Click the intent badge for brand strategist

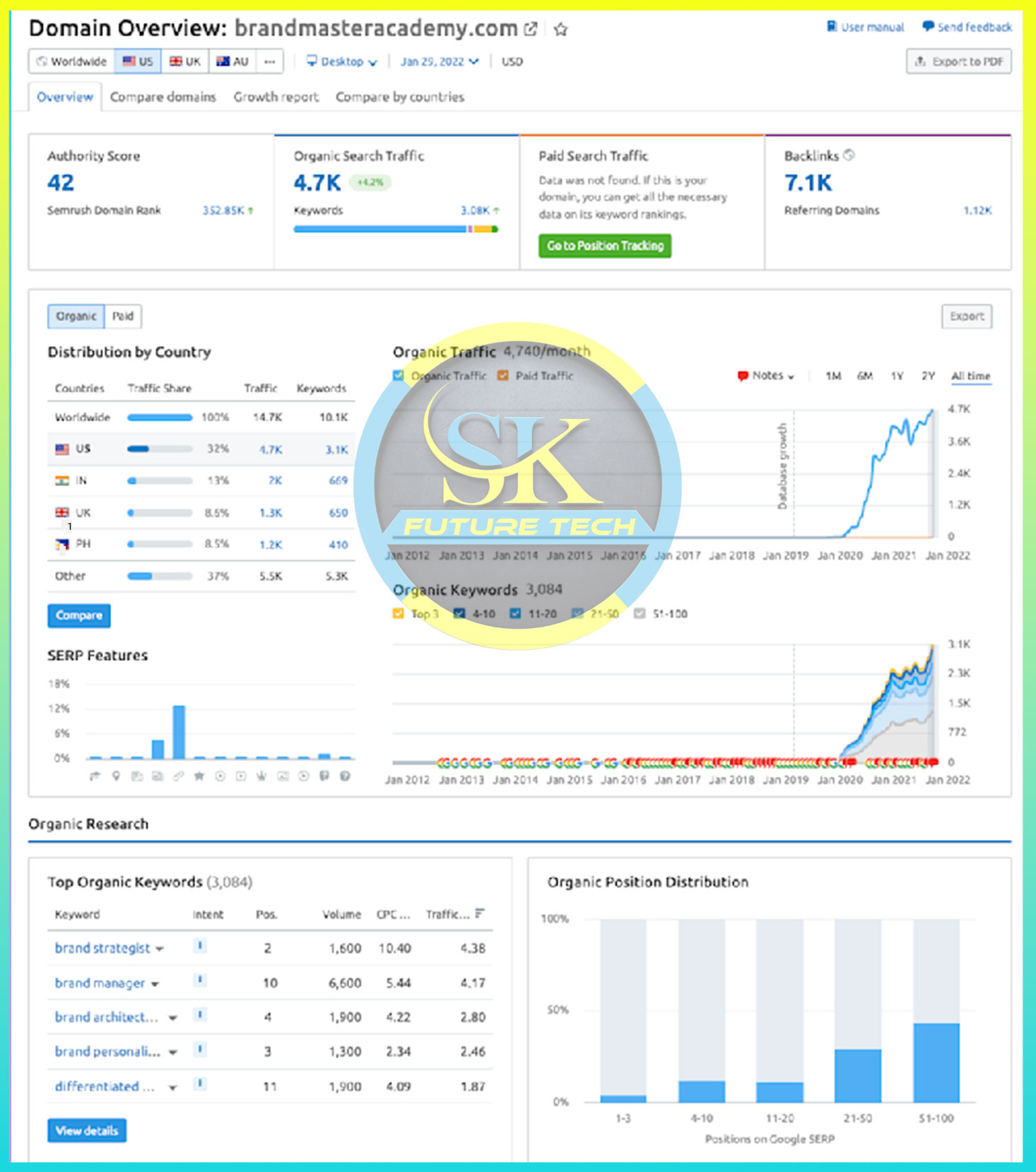[200, 946]
